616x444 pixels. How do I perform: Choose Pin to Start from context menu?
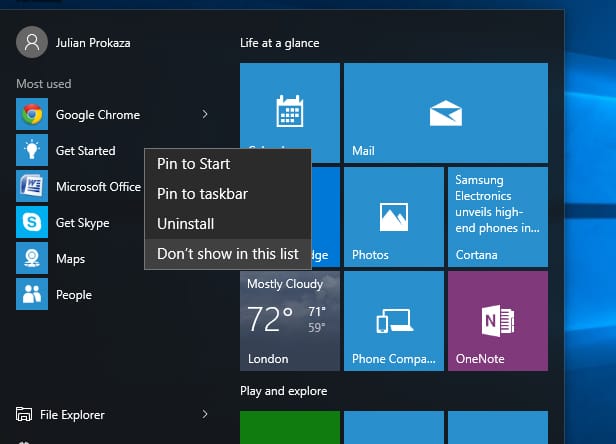tap(228, 164)
